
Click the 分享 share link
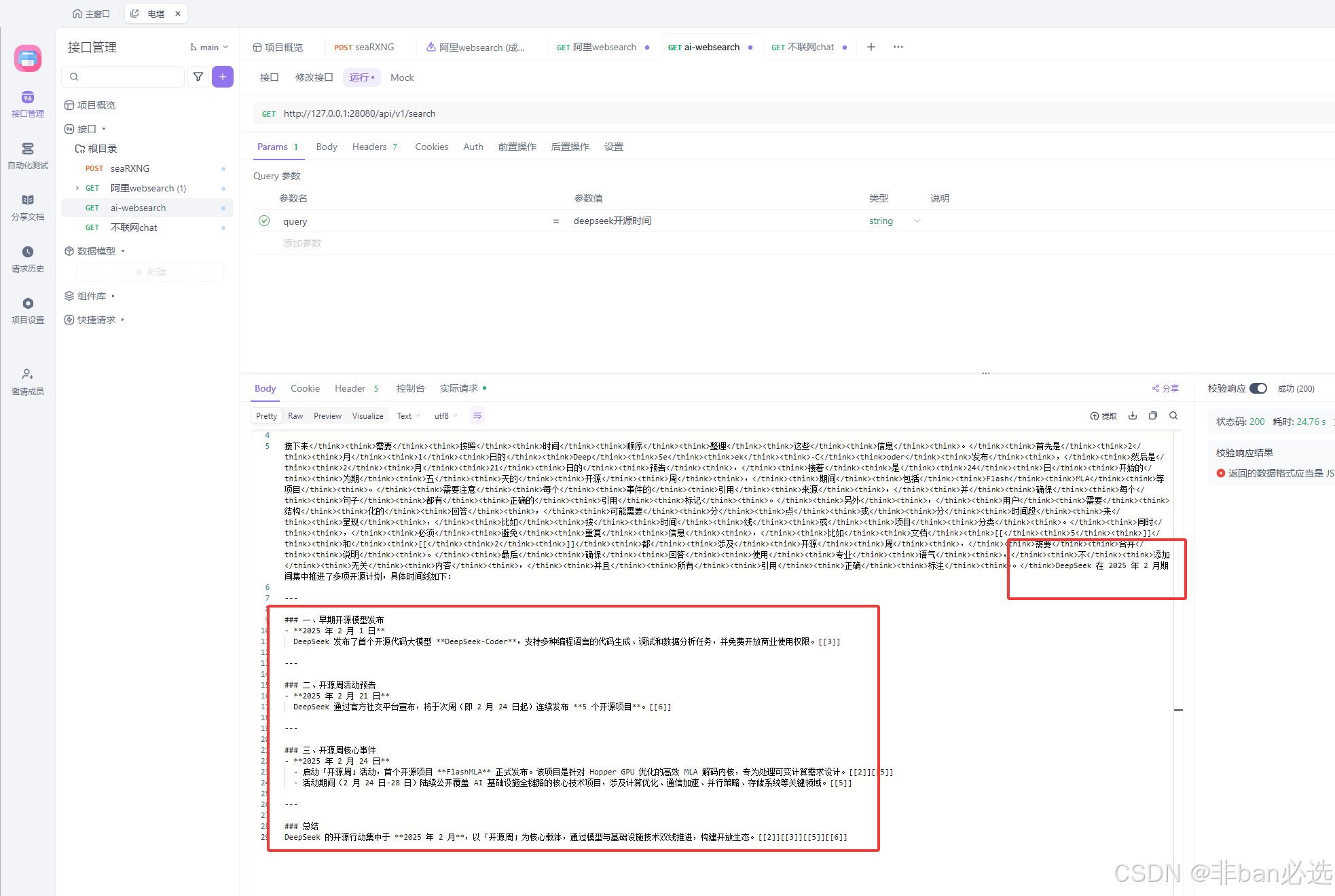point(1165,388)
